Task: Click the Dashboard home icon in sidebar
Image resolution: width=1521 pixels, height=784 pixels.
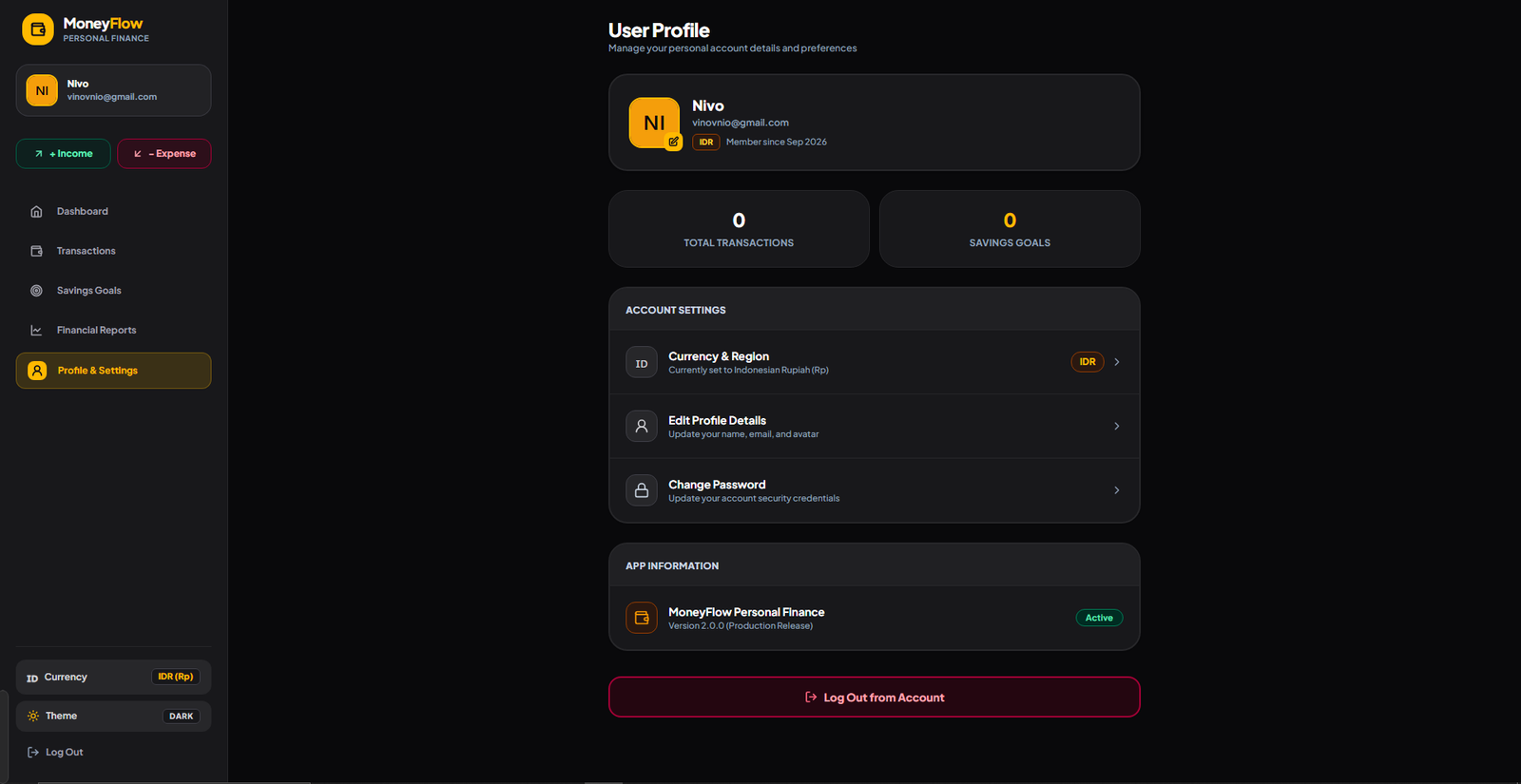Action: coord(36,212)
